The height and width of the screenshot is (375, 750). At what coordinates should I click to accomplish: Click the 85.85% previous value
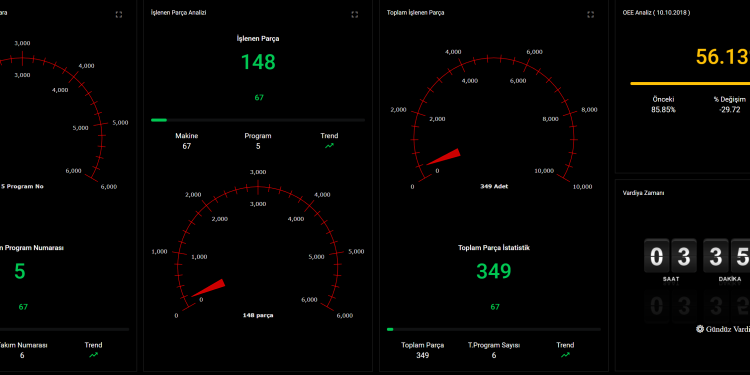pyautogui.click(x=663, y=110)
